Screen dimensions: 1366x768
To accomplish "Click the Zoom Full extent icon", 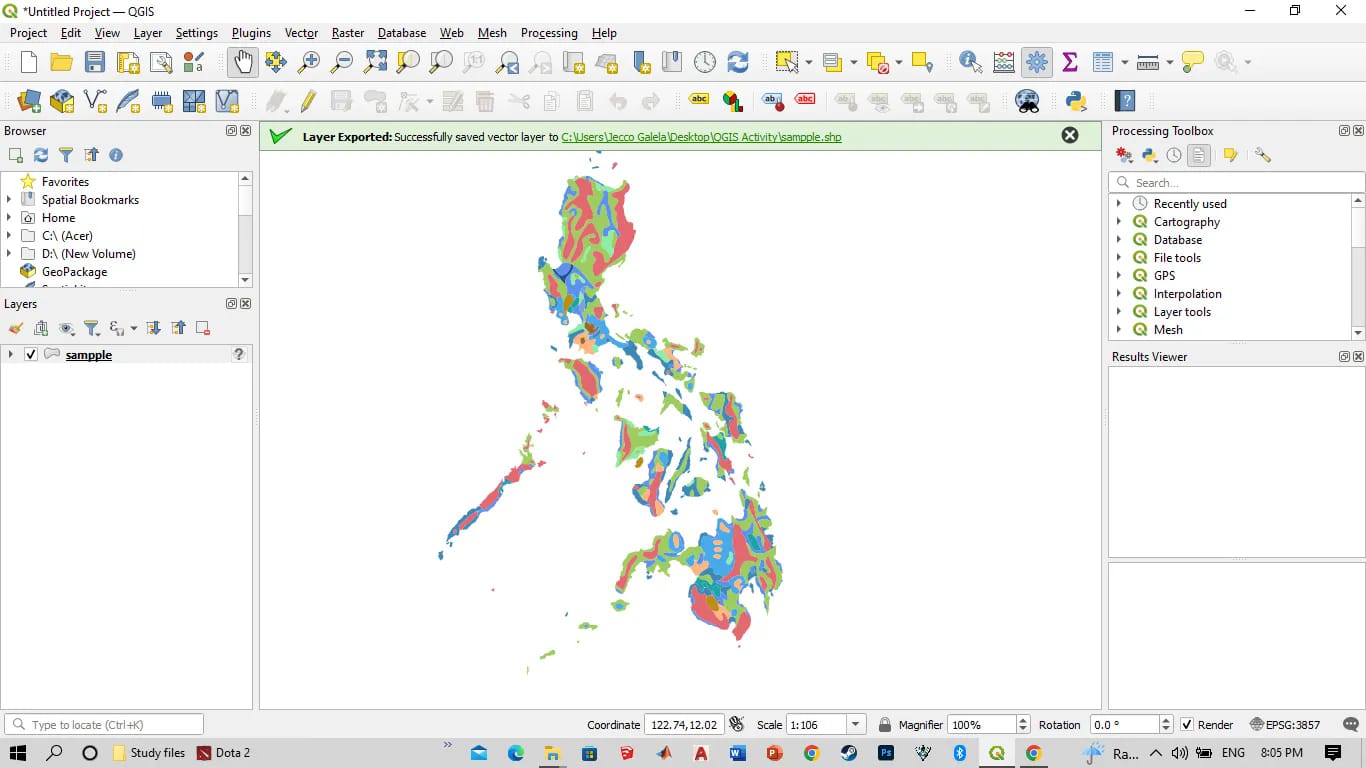I will click(x=375, y=62).
